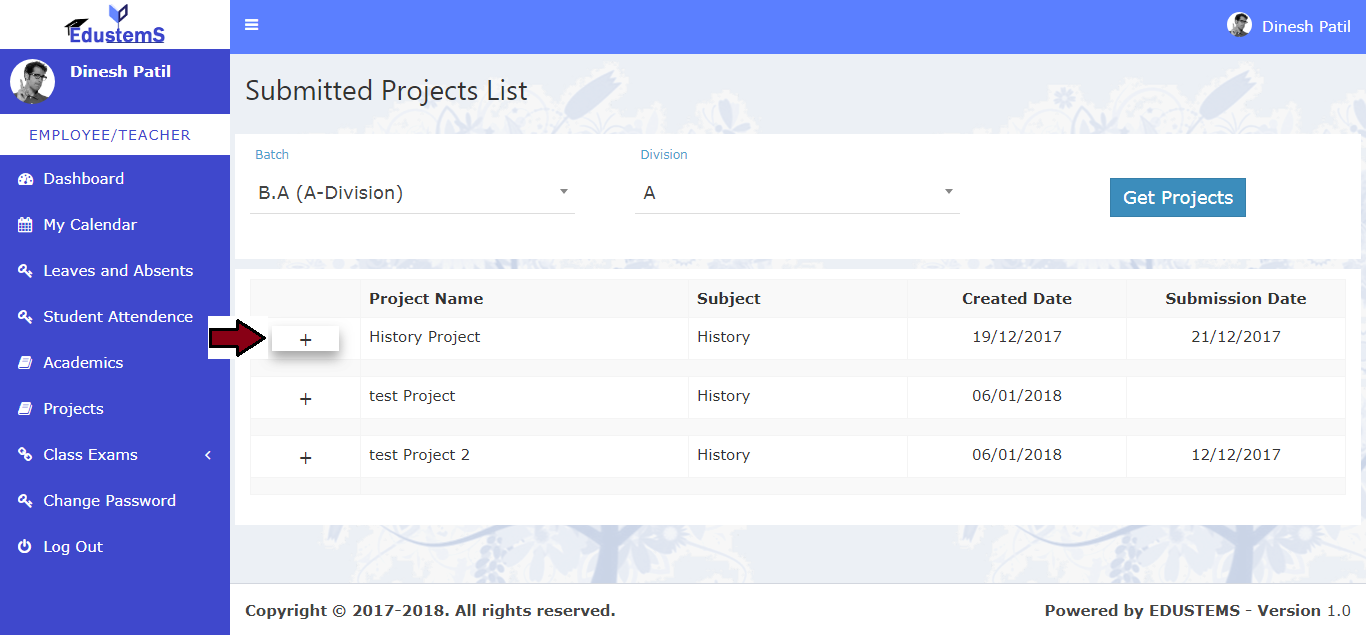Screen dimensions: 1366x635
Task: Sort by Submission Date column header
Action: coord(1235,298)
